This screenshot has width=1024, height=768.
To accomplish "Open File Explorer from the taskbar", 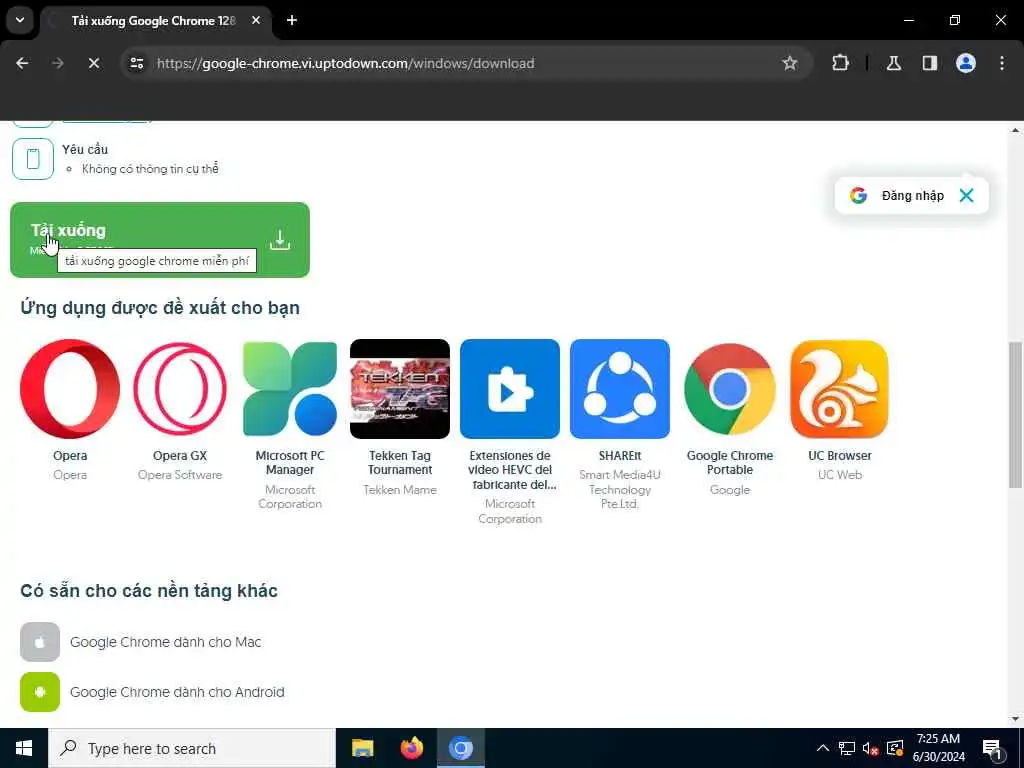I will pyautogui.click(x=362, y=748).
